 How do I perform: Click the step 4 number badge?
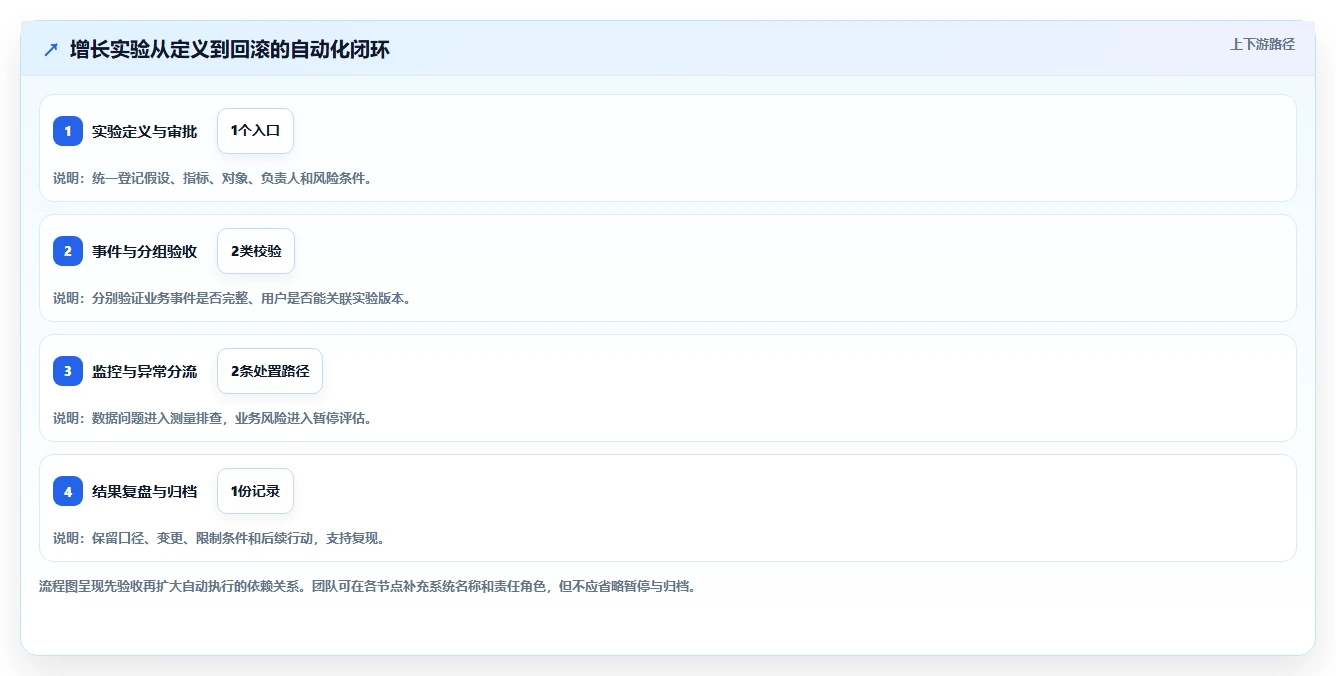[x=68, y=491]
